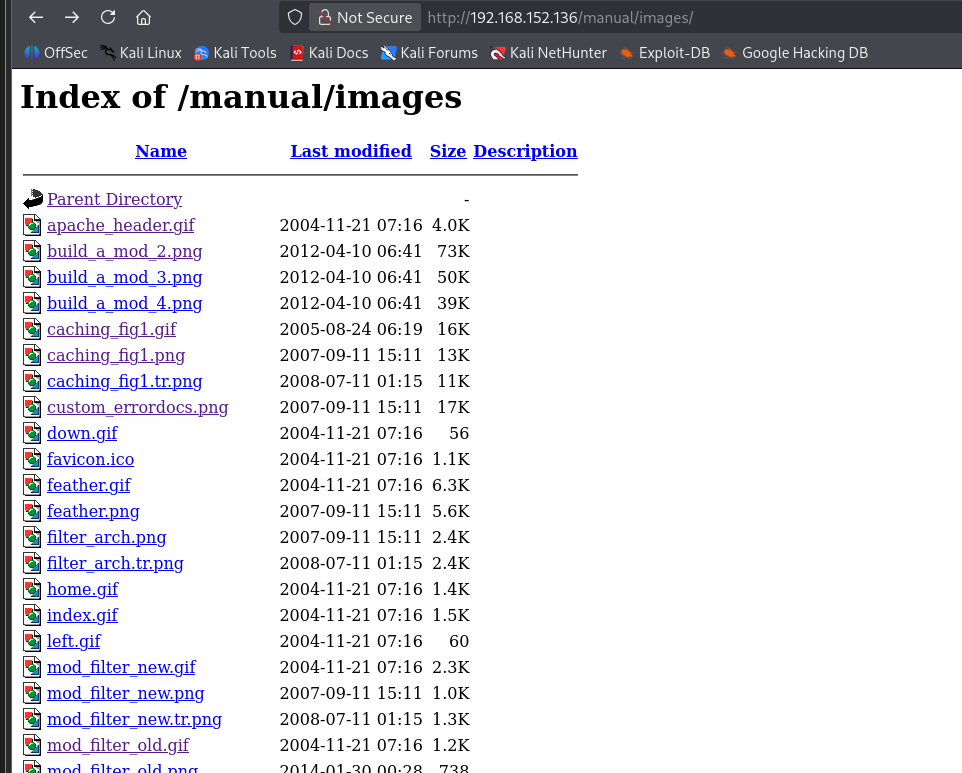Click the Exploit-DB bookmark icon
The height and width of the screenshot is (773, 962).
pos(628,53)
